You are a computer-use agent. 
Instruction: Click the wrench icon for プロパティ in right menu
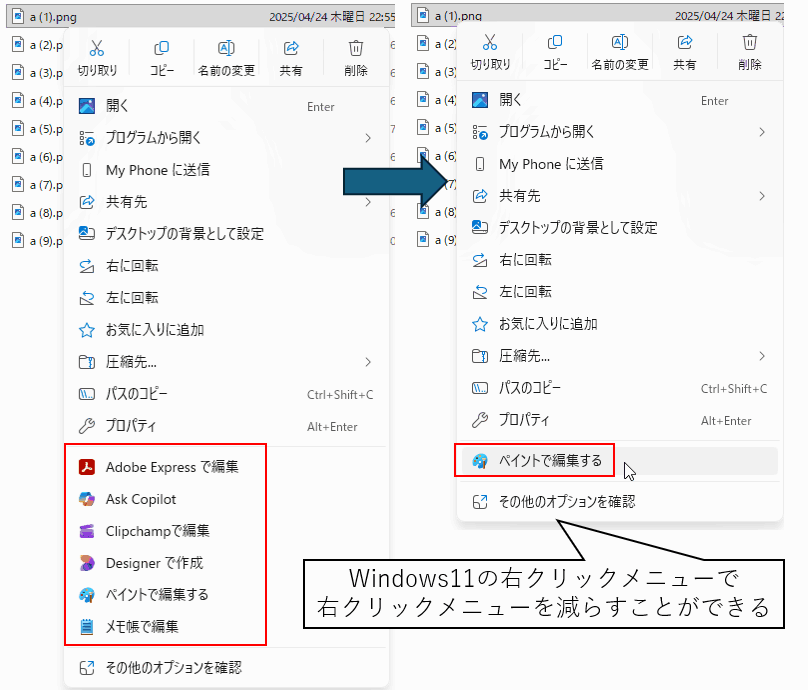click(480, 420)
